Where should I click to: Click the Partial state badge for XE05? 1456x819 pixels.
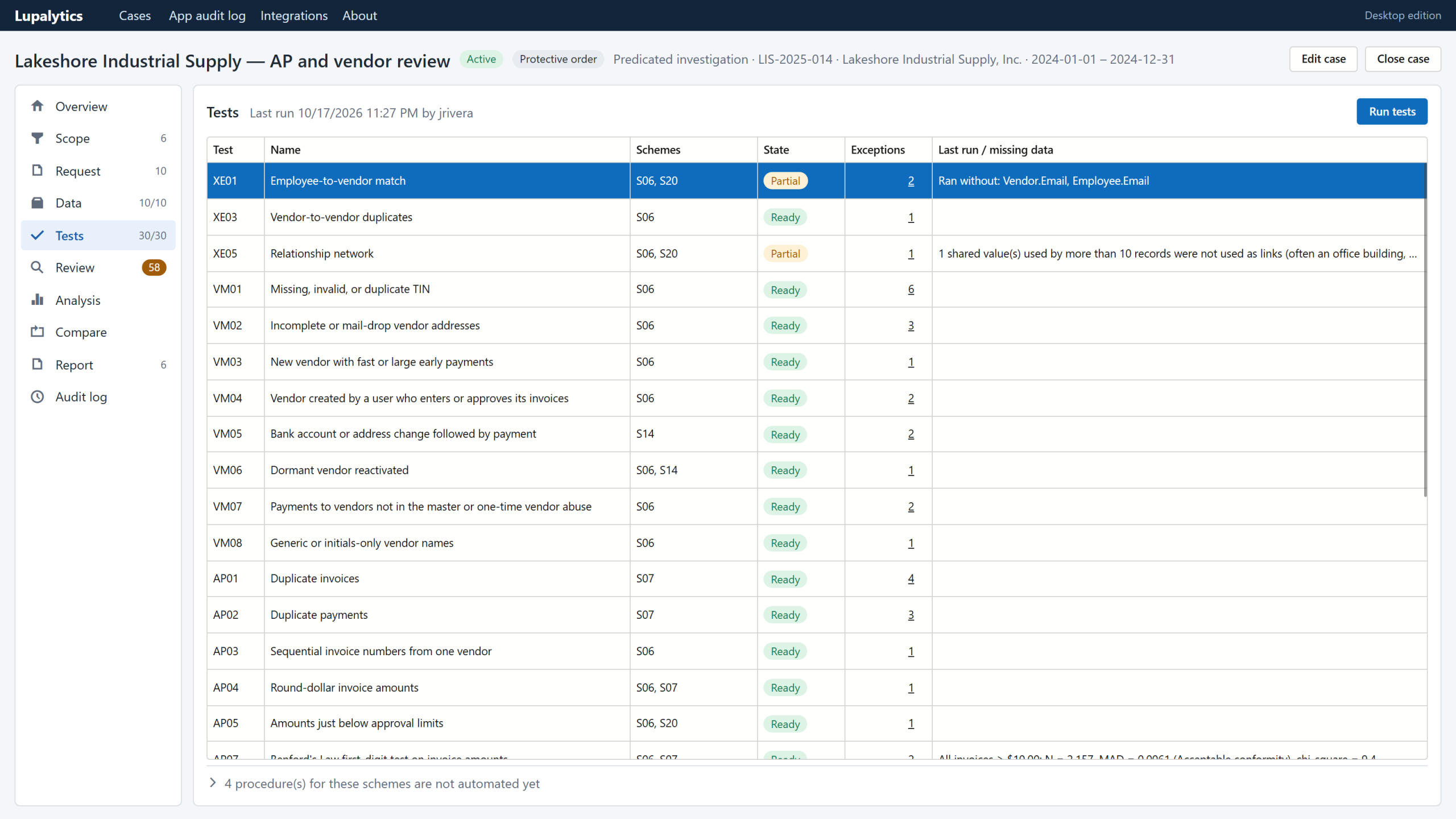point(785,254)
